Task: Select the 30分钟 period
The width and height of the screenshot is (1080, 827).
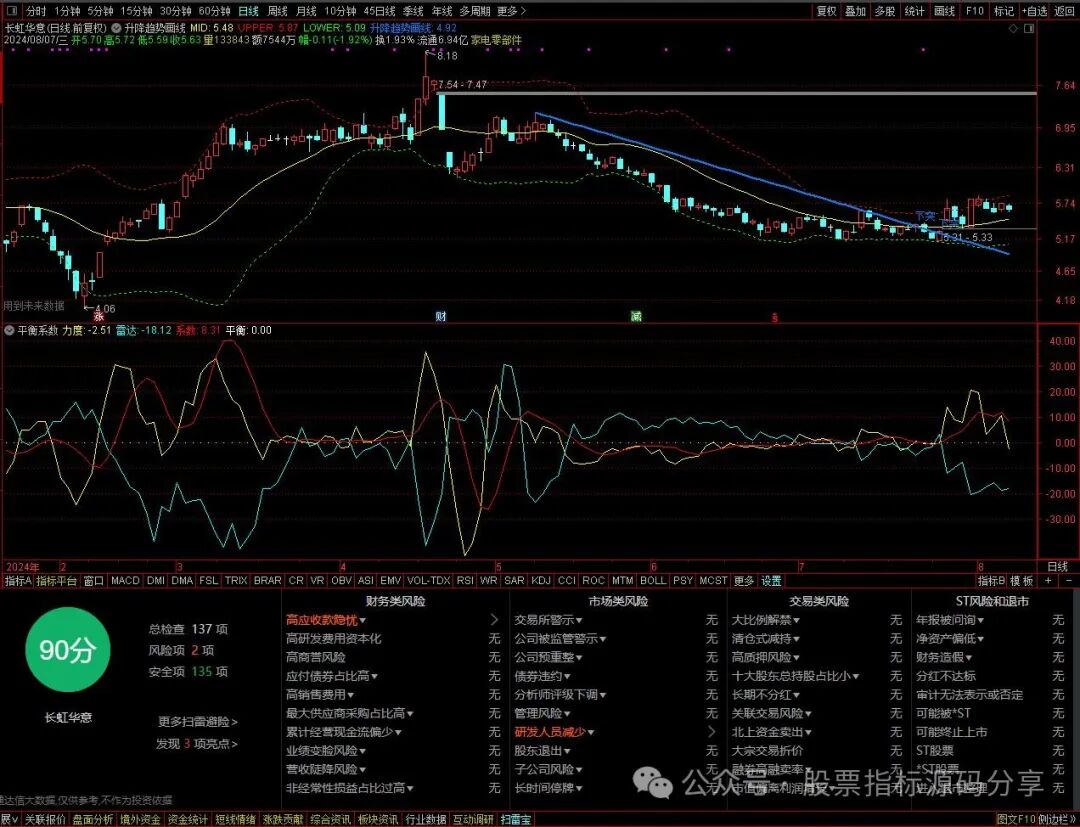Action: (176, 11)
